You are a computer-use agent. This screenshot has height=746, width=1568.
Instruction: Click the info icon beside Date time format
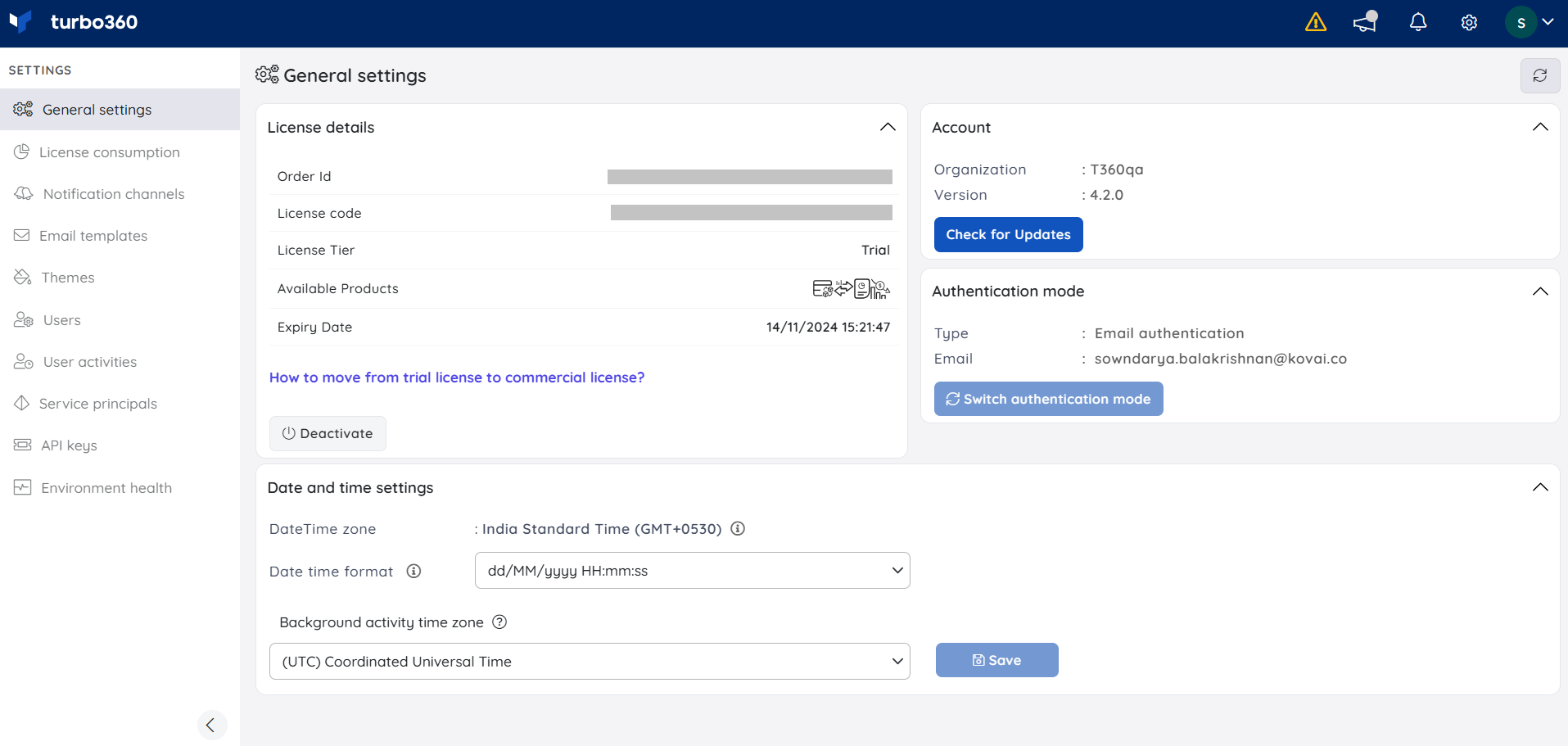(414, 571)
